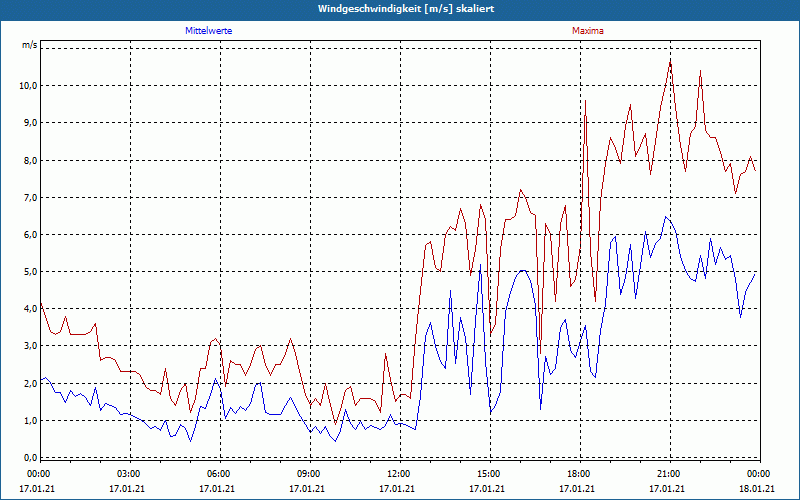Click the 10,0 y-axis value

(28, 85)
